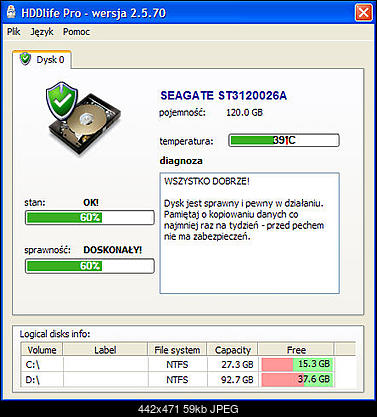377x417 pixels.
Task: Click the Free column header
Action: (x=296, y=350)
